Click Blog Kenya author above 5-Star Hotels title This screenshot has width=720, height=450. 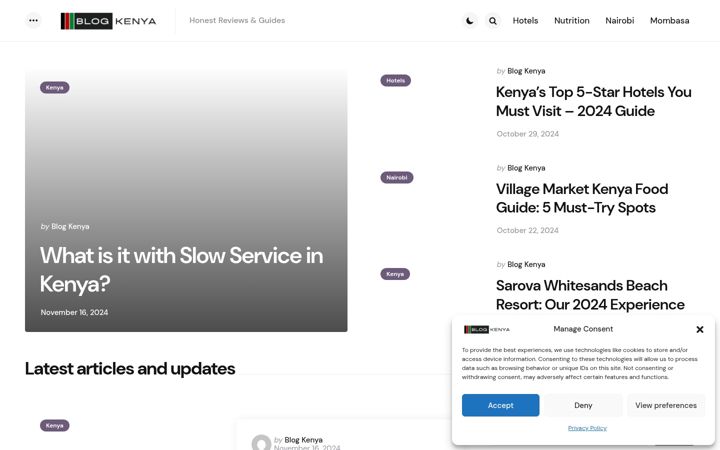[x=526, y=71]
